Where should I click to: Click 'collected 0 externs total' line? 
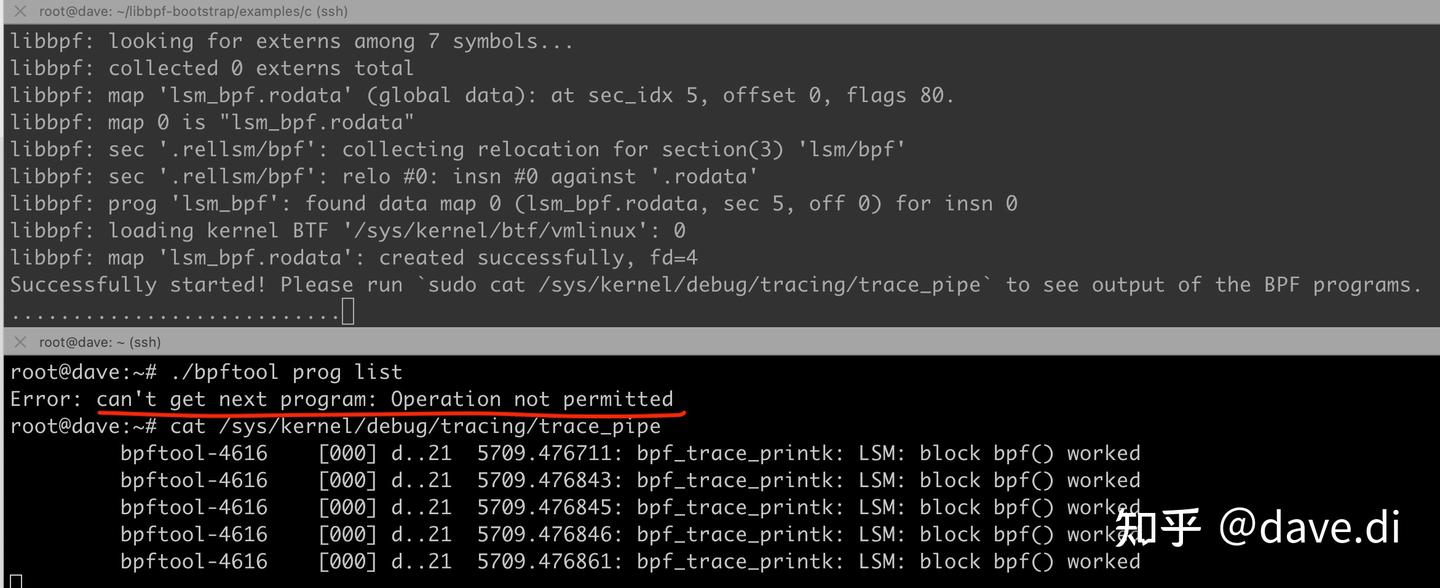tap(260, 68)
